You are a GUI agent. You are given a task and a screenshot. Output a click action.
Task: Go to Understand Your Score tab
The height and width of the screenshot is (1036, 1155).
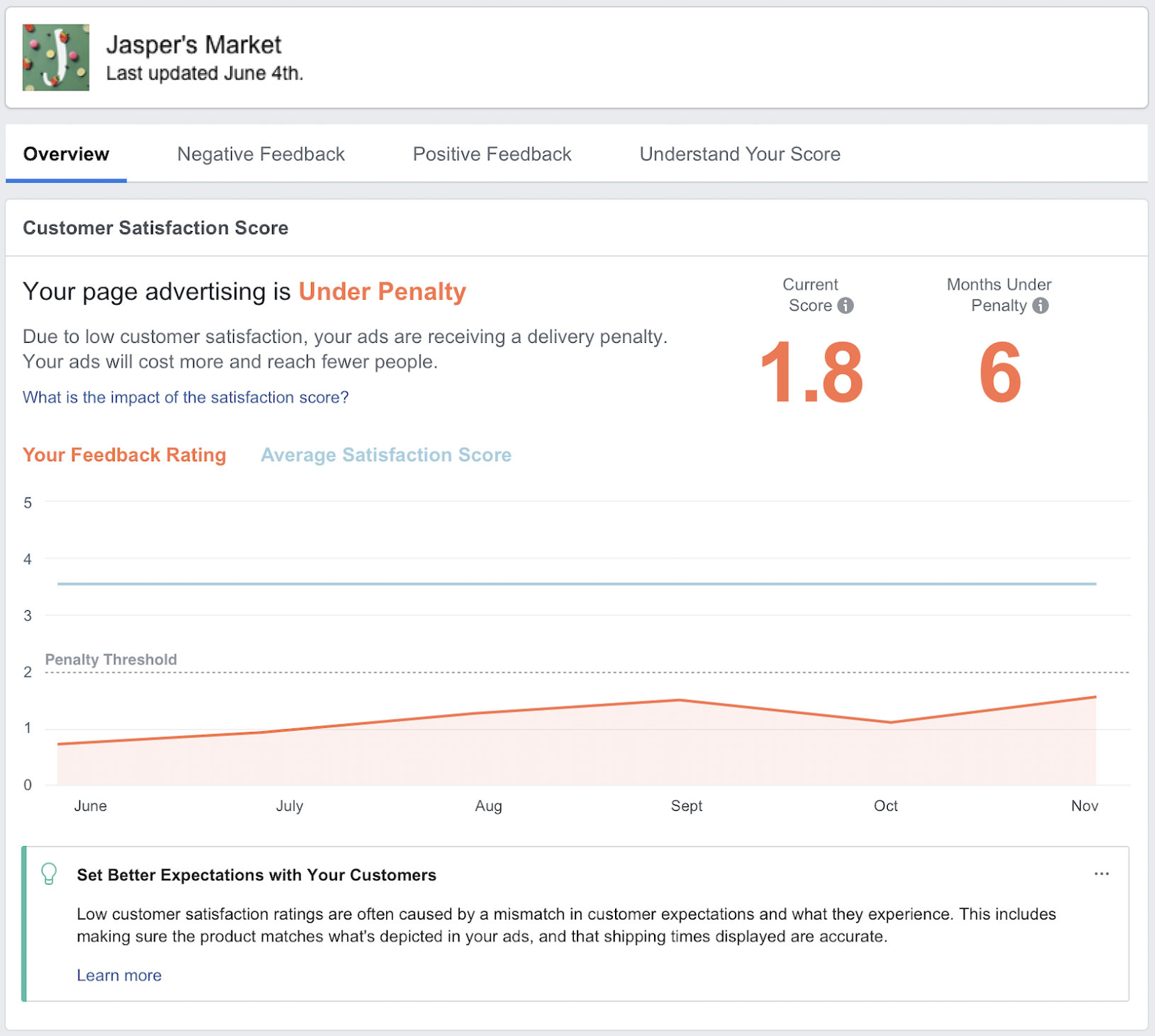(739, 154)
